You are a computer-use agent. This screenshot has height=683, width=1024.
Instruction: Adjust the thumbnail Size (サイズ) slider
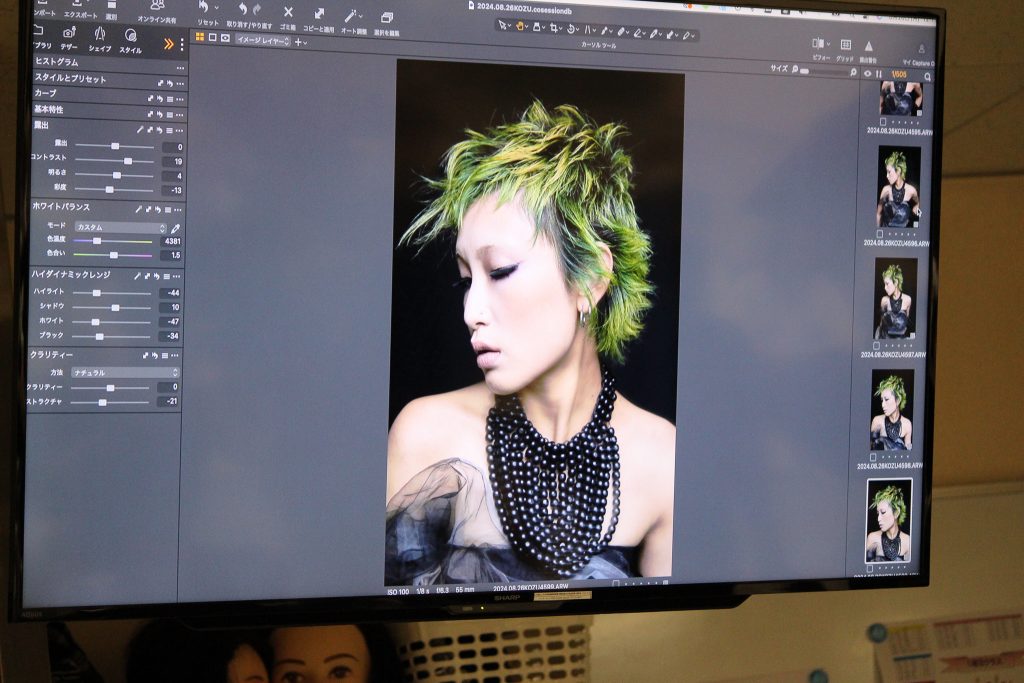pyautogui.click(x=824, y=71)
